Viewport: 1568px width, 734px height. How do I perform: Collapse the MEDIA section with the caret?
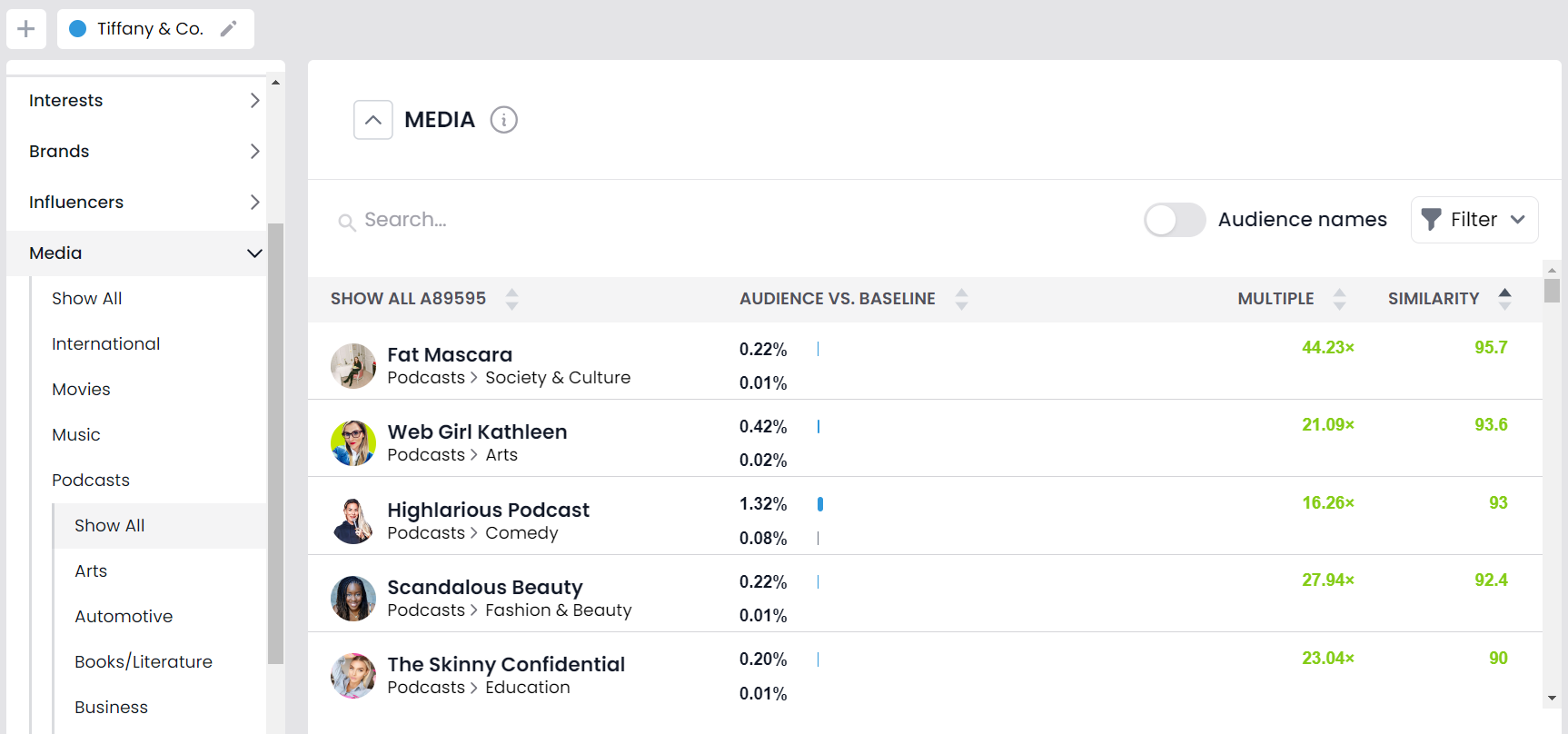click(x=372, y=119)
